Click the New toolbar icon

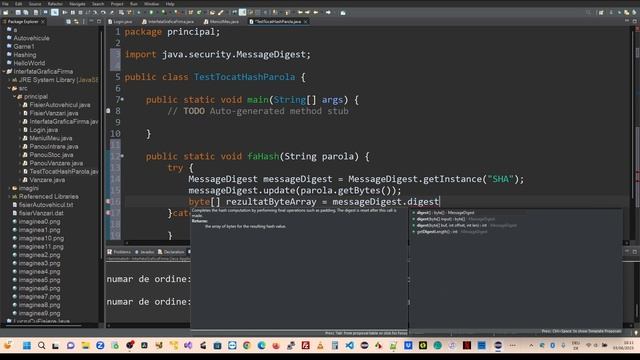(x=6, y=13)
